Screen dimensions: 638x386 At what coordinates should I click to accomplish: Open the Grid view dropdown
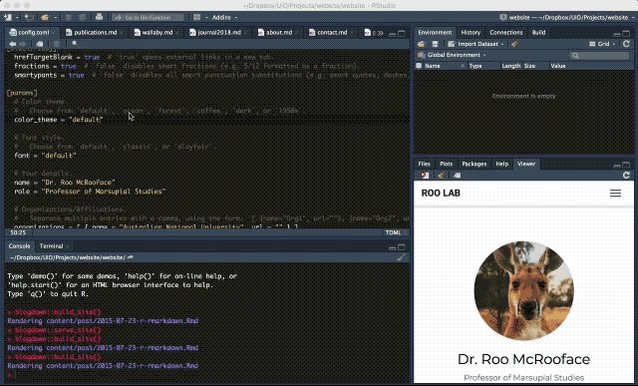point(602,44)
